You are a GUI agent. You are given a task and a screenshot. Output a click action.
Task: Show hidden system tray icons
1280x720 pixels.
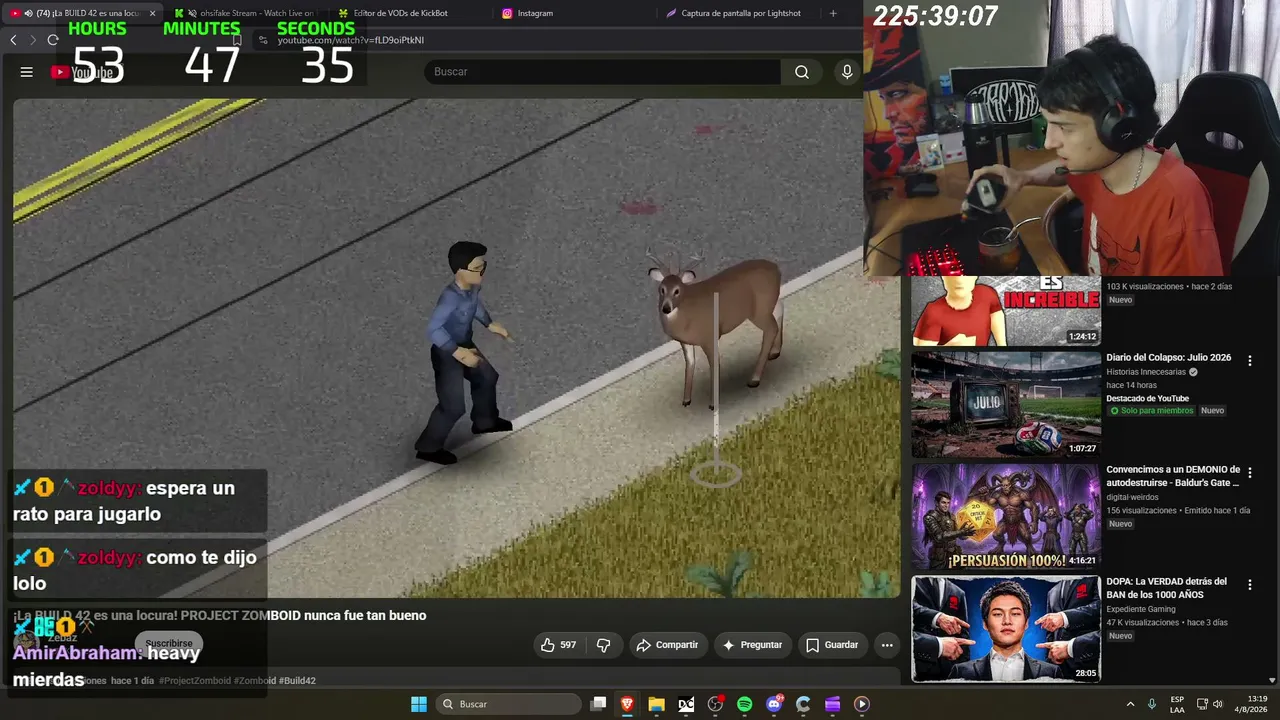point(1131,704)
